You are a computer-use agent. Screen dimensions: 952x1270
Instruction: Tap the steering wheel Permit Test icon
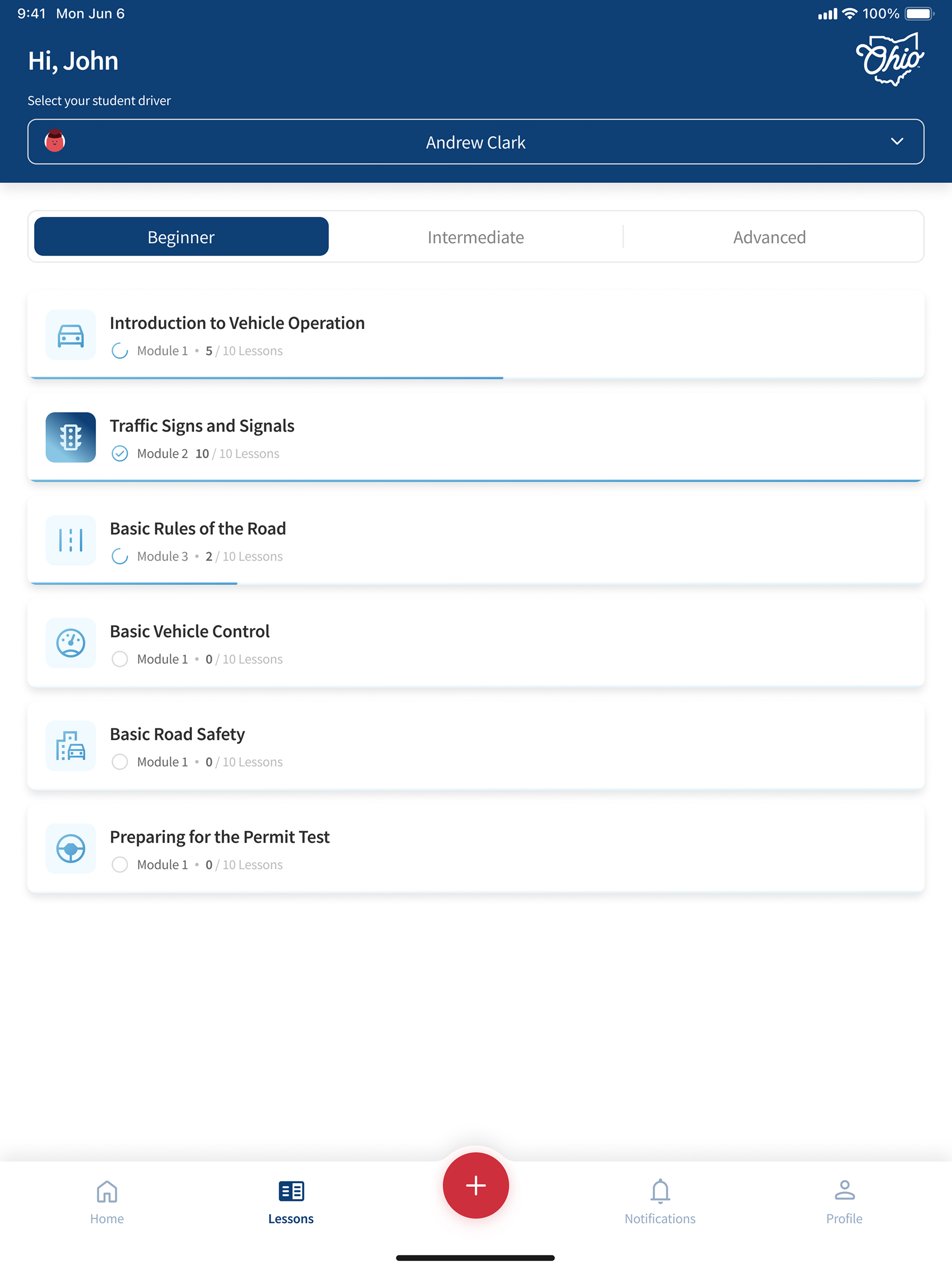pos(71,849)
